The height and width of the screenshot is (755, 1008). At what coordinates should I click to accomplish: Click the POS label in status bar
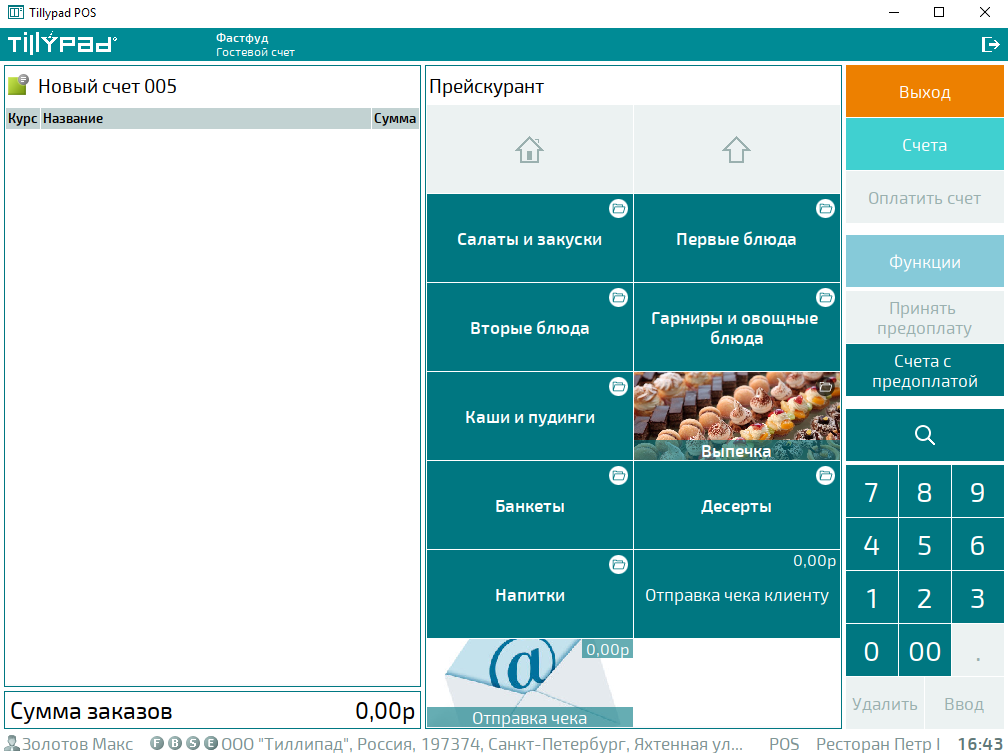(784, 744)
